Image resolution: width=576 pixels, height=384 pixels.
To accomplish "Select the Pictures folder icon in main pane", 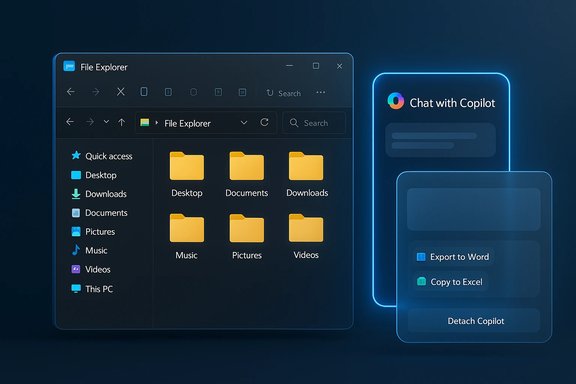I will 246,228.
